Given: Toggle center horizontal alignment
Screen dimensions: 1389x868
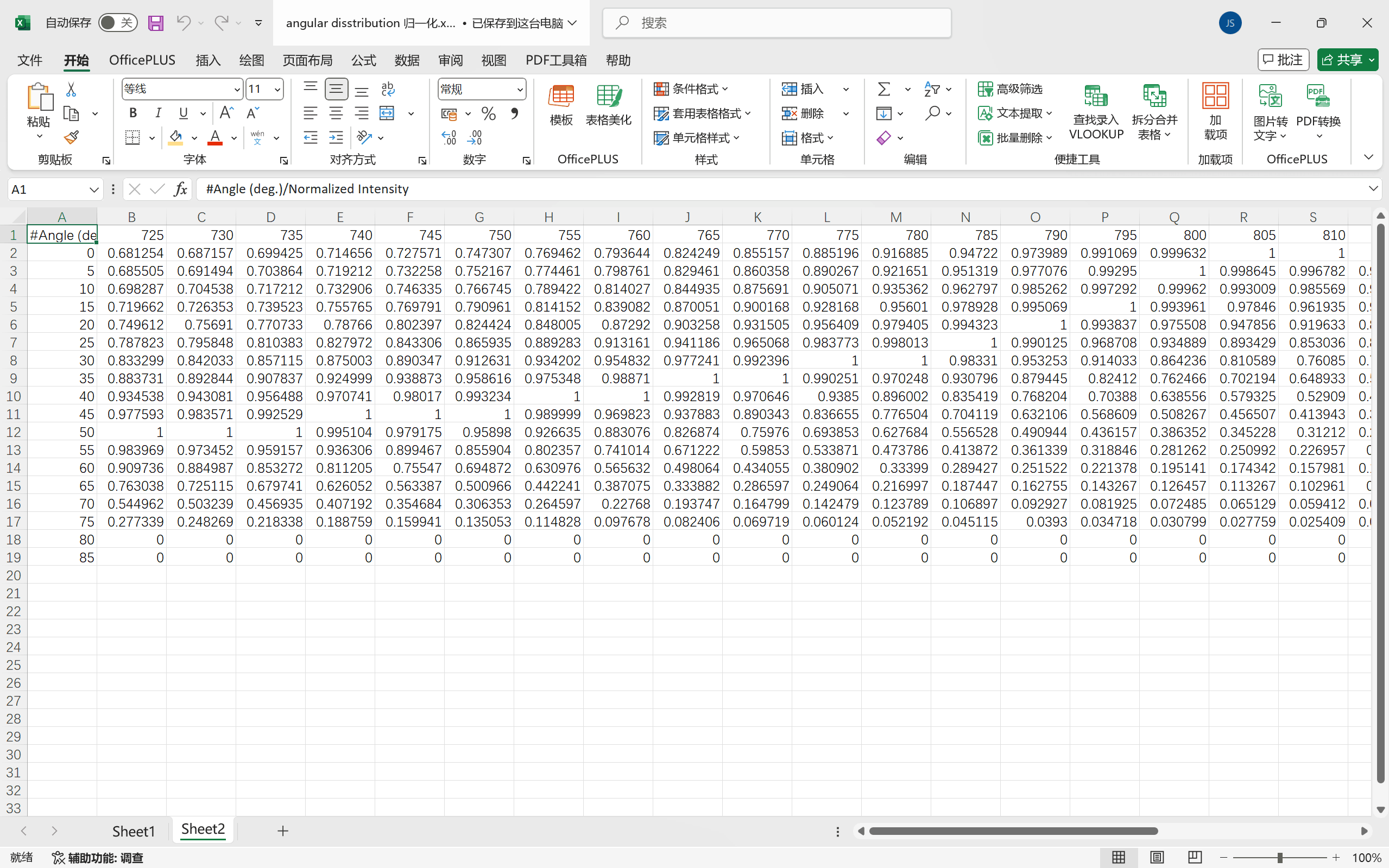Looking at the screenshot, I should coord(336,113).
